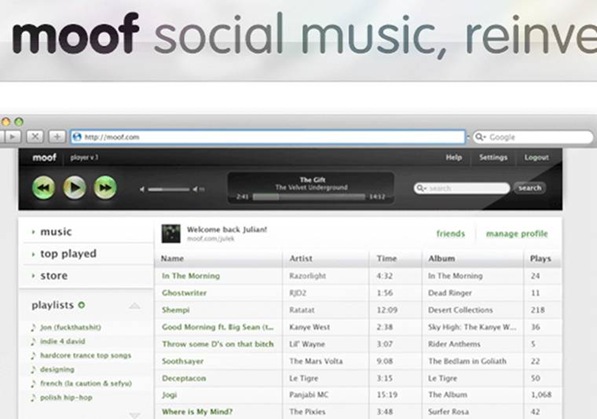The image size is (597, 419).
Task: Seek on The Gift track progress bar
Action: pos(309,197)
